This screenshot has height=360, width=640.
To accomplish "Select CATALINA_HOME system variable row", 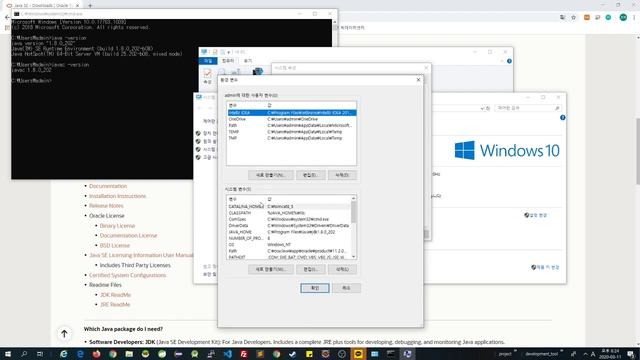I will click(289, 207).
